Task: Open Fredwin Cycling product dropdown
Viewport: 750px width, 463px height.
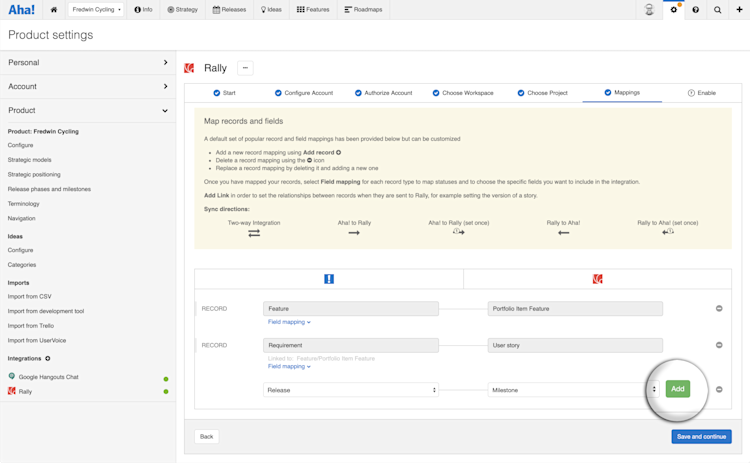Action: tap(96, 10)
